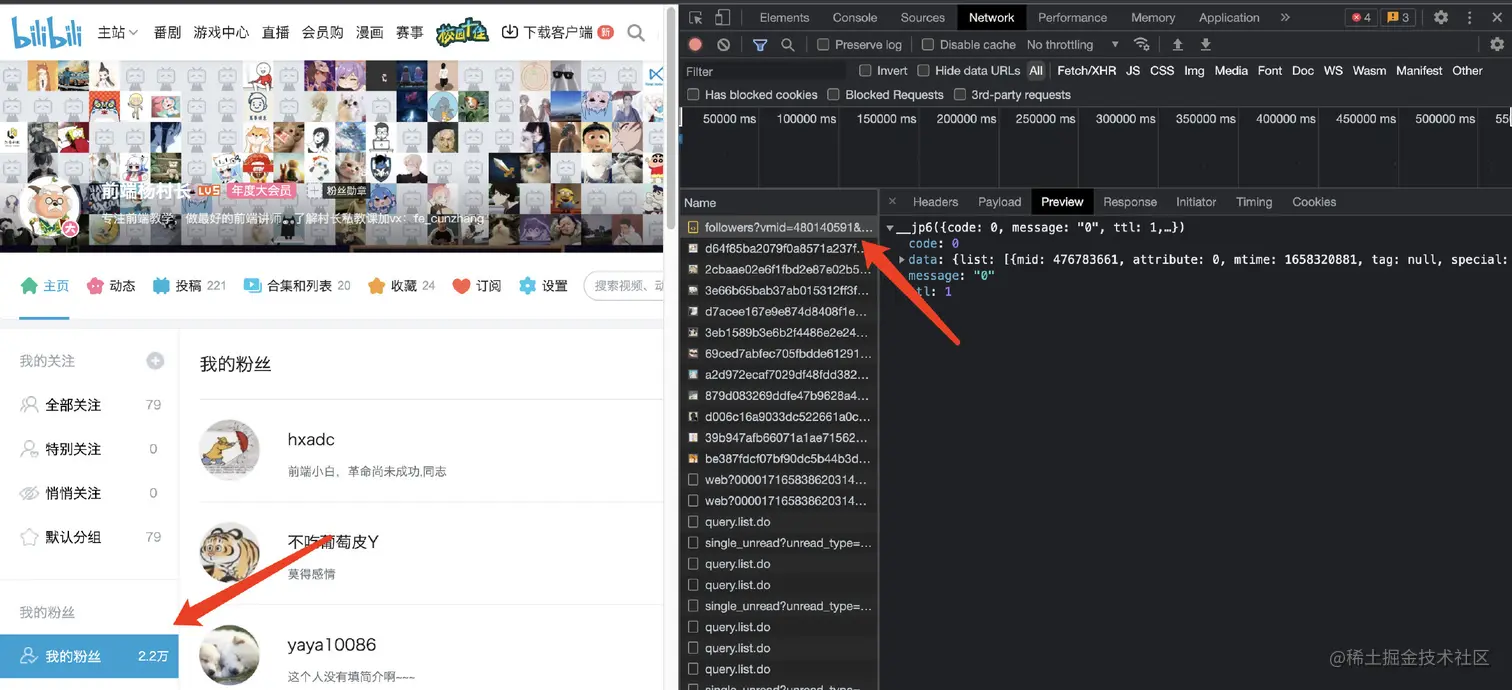Filter requests by JS type

coord(1133,70)
